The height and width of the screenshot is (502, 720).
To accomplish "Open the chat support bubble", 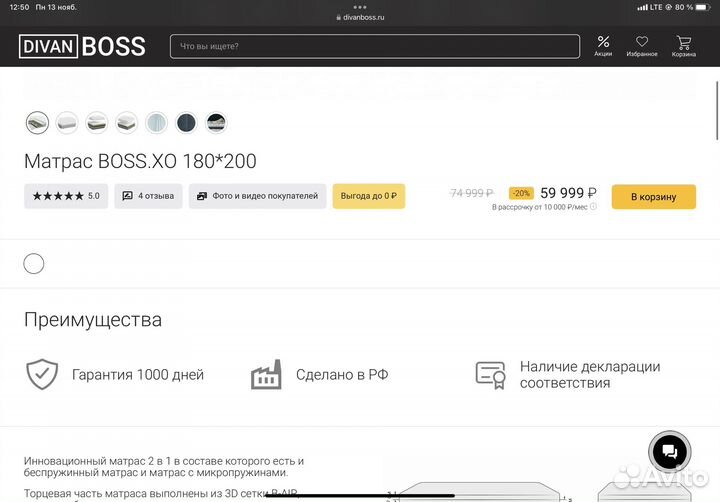I will [x=669, y=452].
